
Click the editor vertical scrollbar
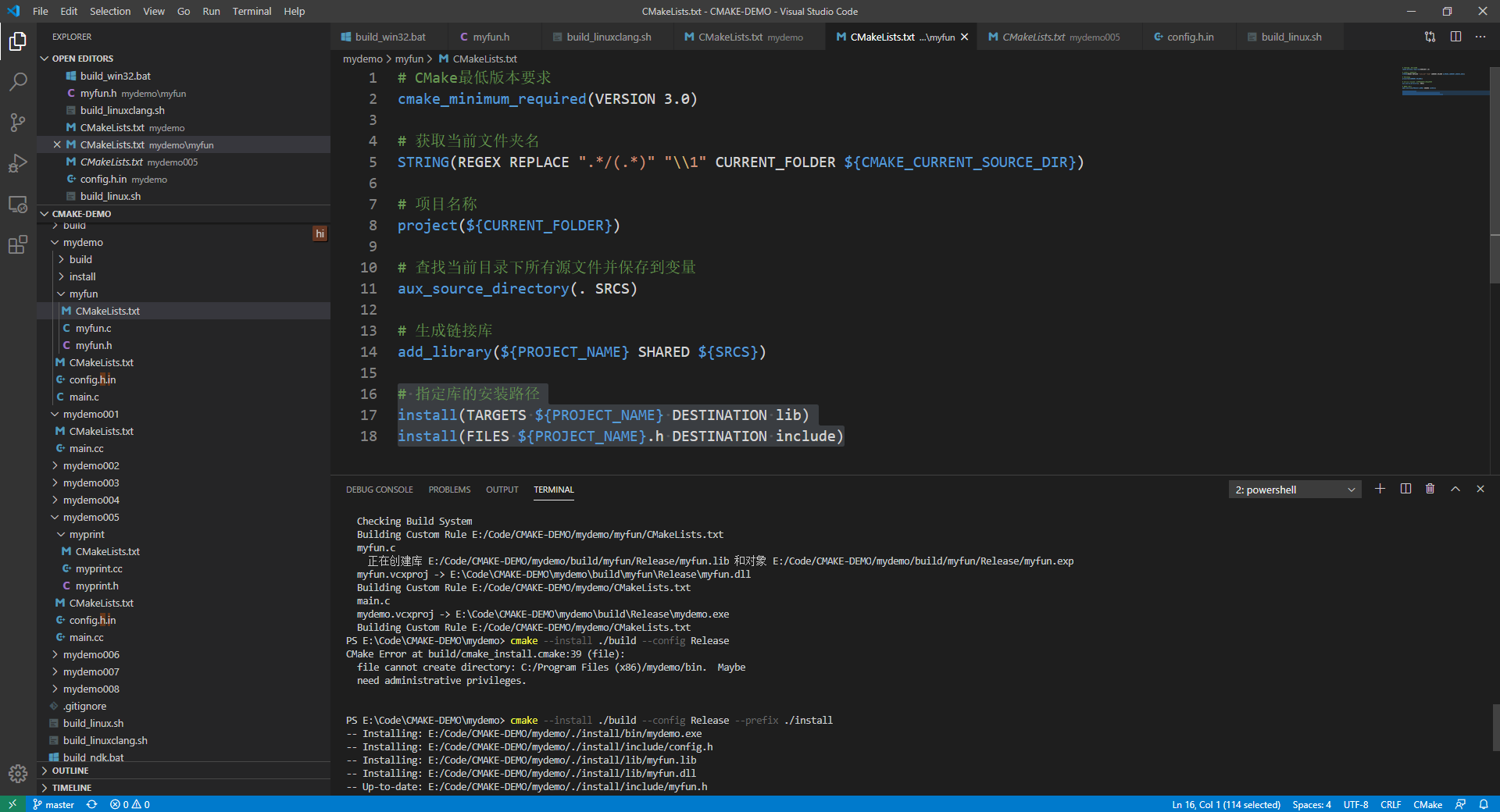pyautogui.click(x=1494, y=156)
